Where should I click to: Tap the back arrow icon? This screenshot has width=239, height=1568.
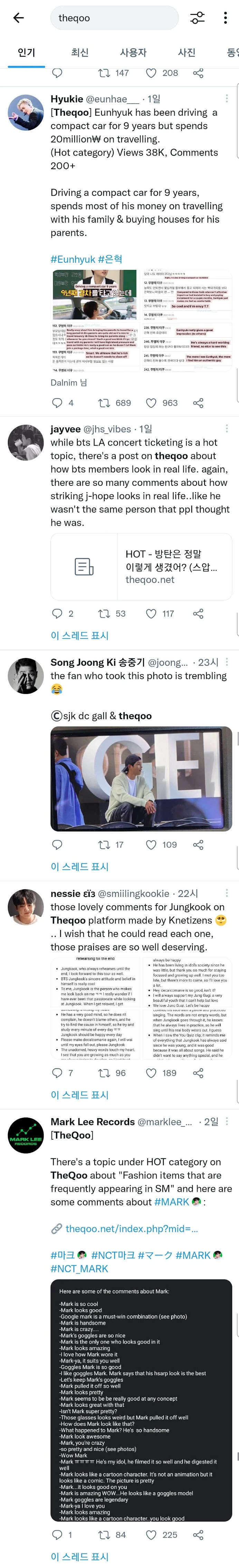pyautogui.click(x=18, y=18)
